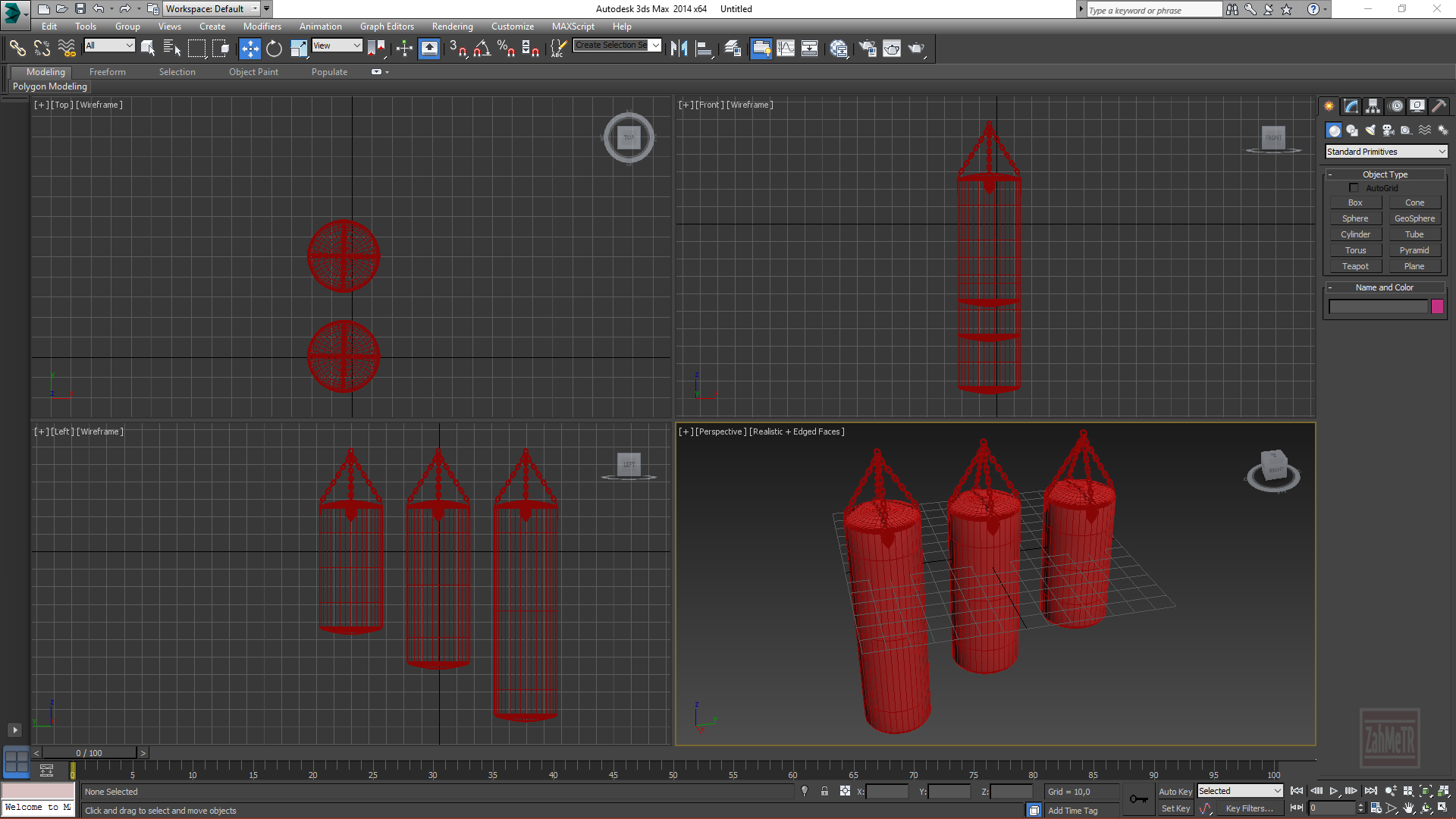Open the Utilities hammer panel
The image size is (1456, 819).
click(x=1439, y=106)
